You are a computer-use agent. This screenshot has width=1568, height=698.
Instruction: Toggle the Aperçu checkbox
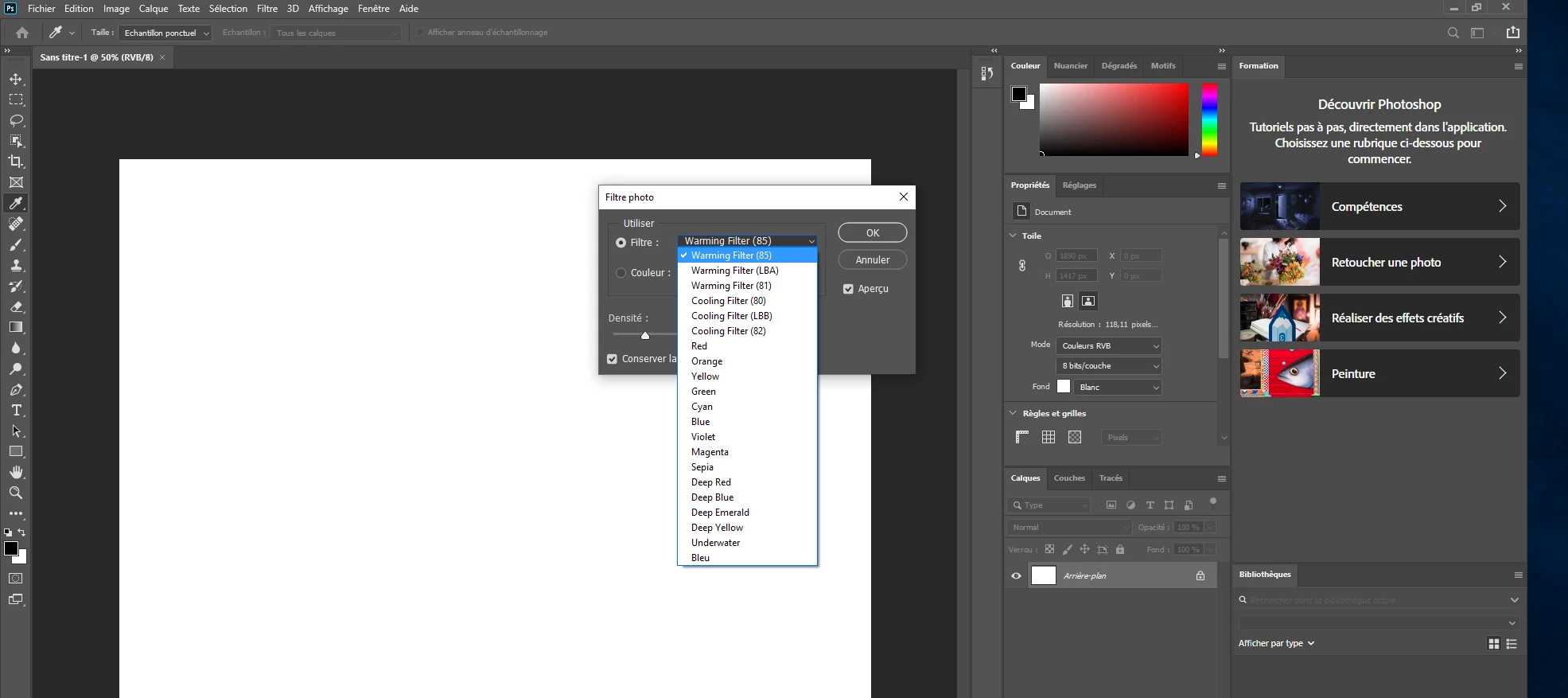848,289
